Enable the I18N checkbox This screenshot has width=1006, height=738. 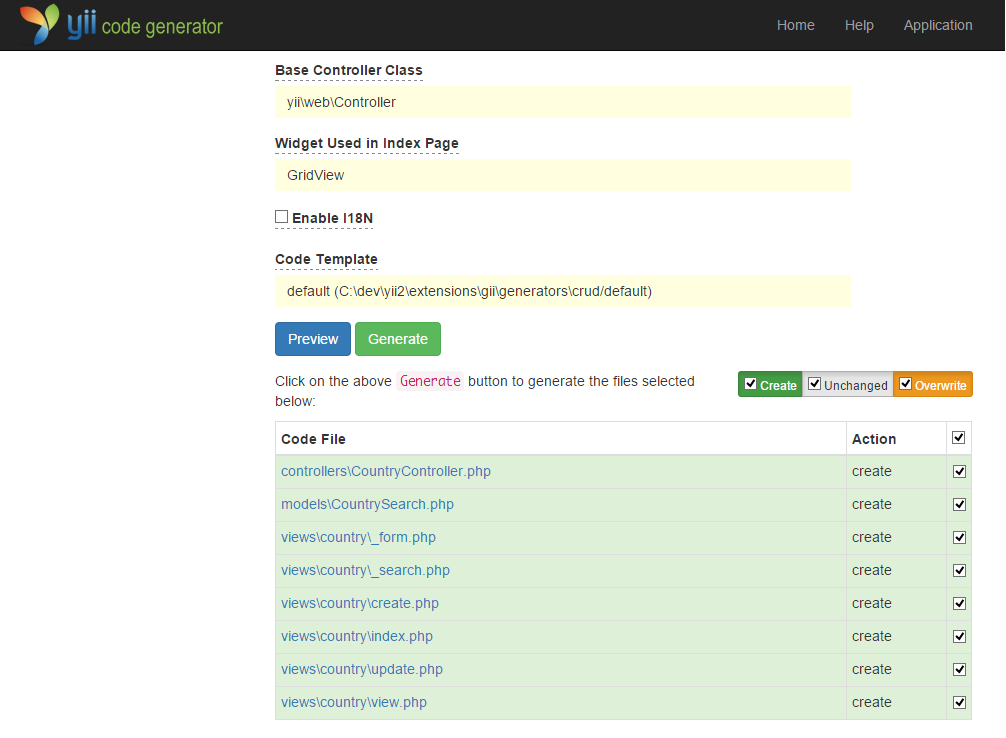(282, 217)
